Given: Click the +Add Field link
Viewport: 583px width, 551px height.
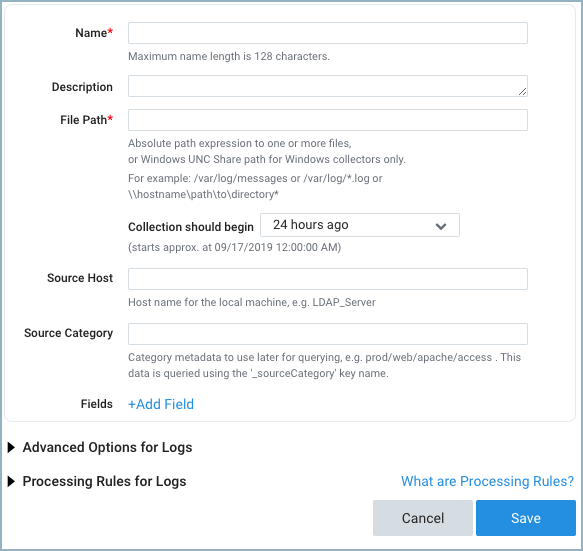Looking at the screenshot, I should tap(161, 404).
